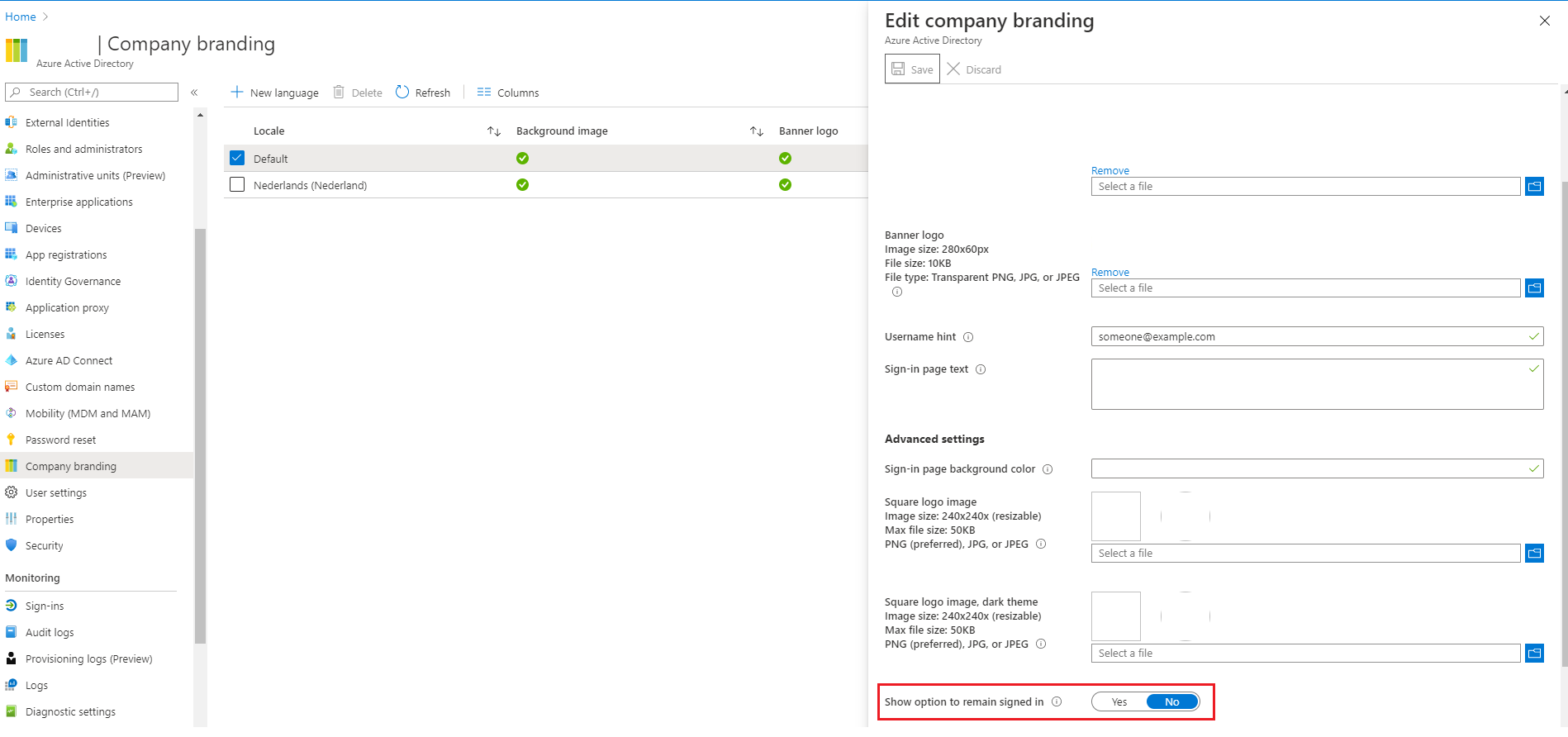
Task: Set remain signed in to Yes
Action: coord(1119,701)
